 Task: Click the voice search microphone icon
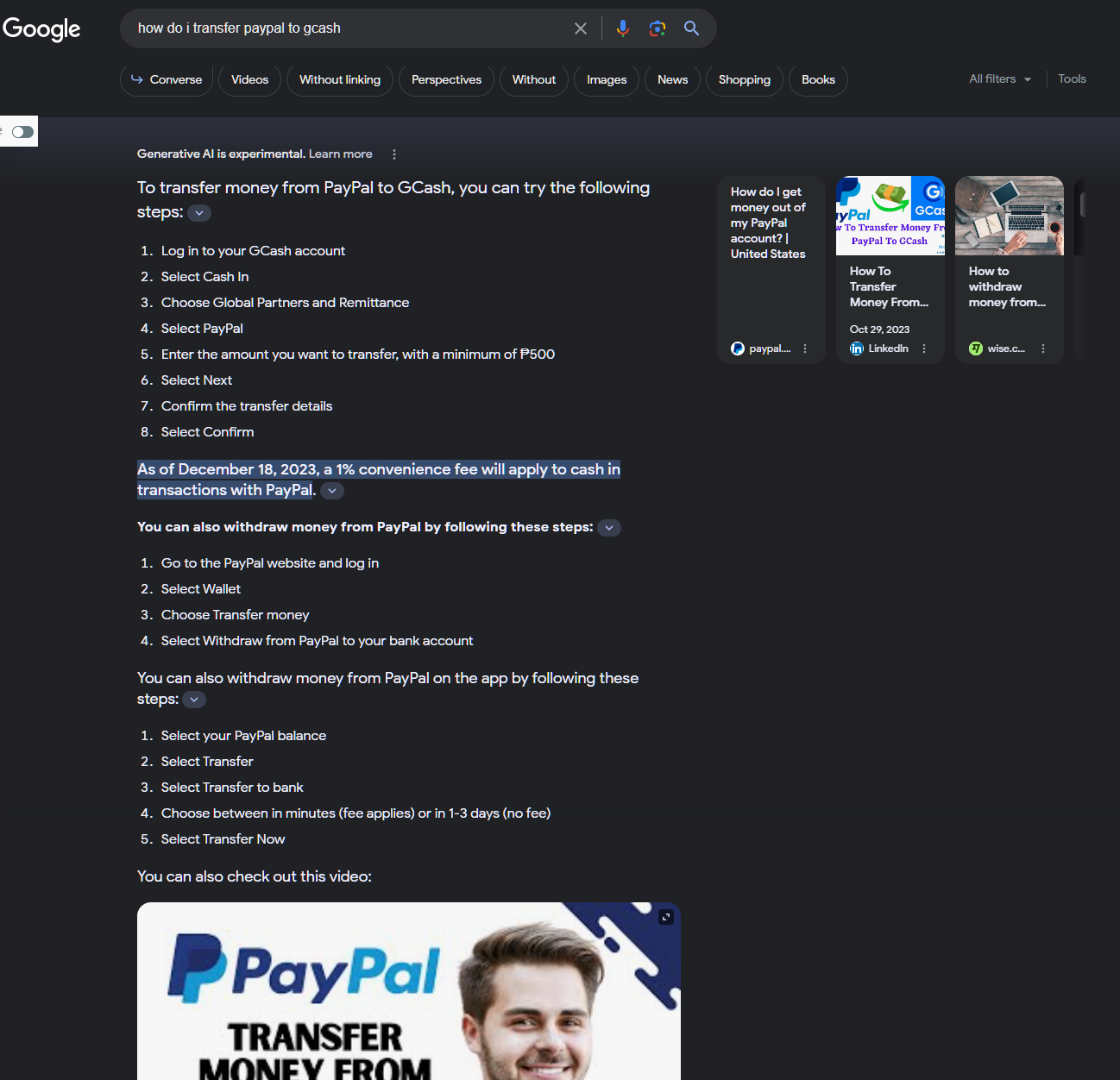pos(622,28)
